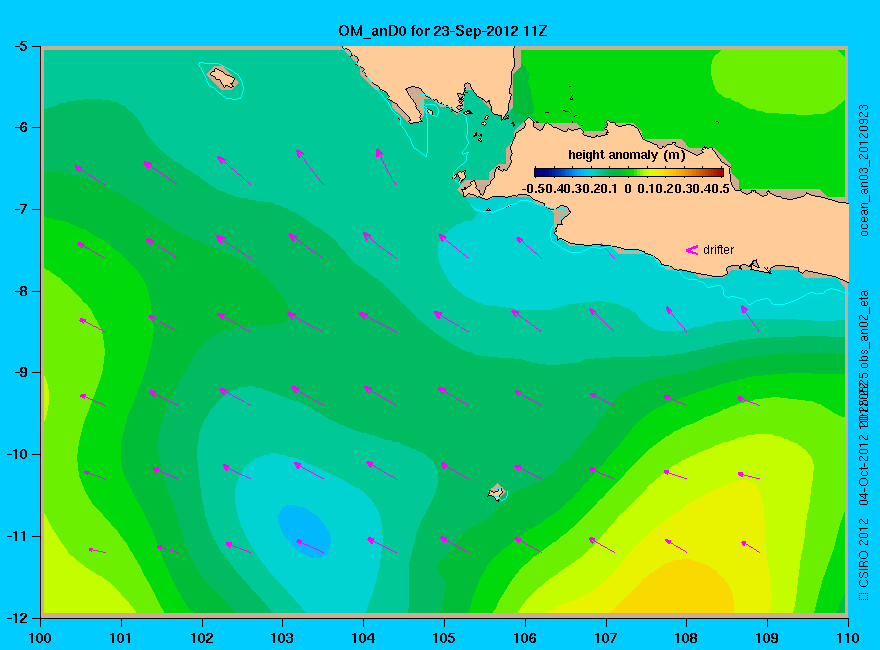
Task: Click the plot title 'OM_anD0 for 23-Sep-2012 11Z'
Action: coord(442,31)
